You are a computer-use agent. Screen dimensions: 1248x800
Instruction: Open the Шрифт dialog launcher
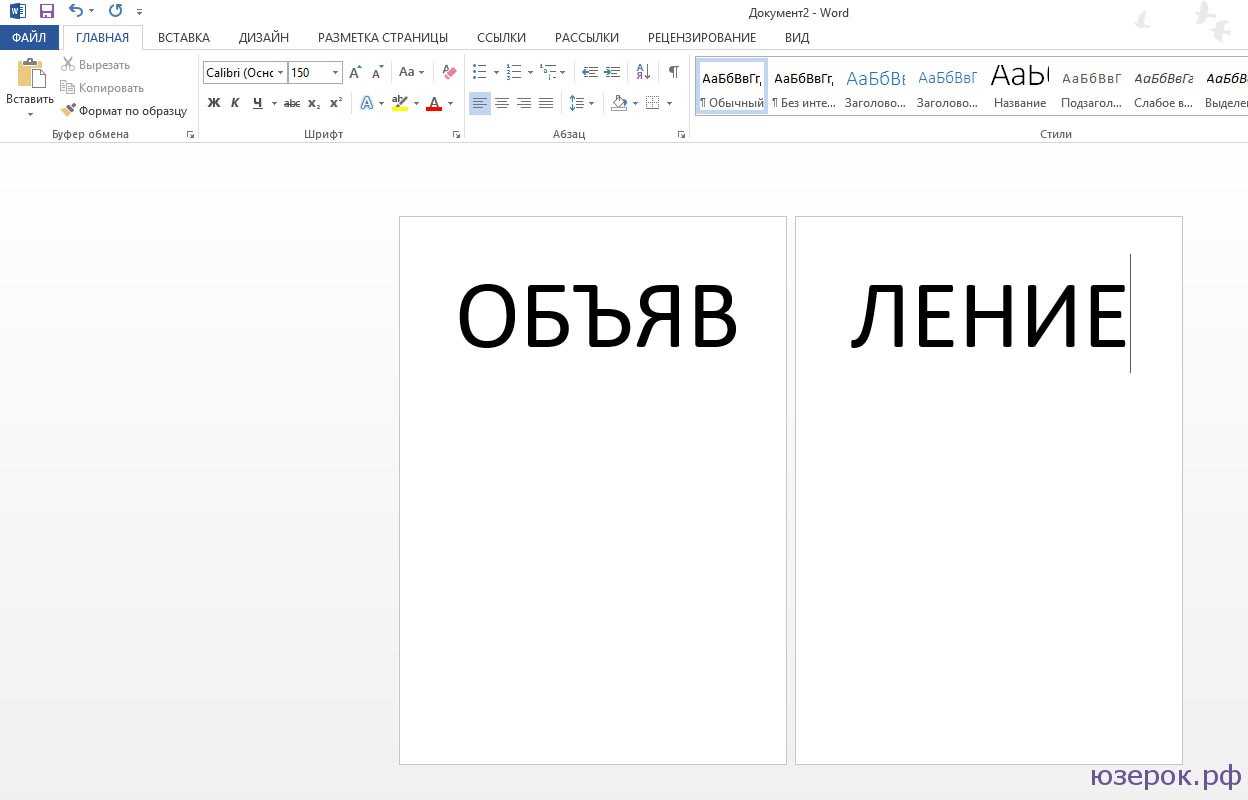456,134
